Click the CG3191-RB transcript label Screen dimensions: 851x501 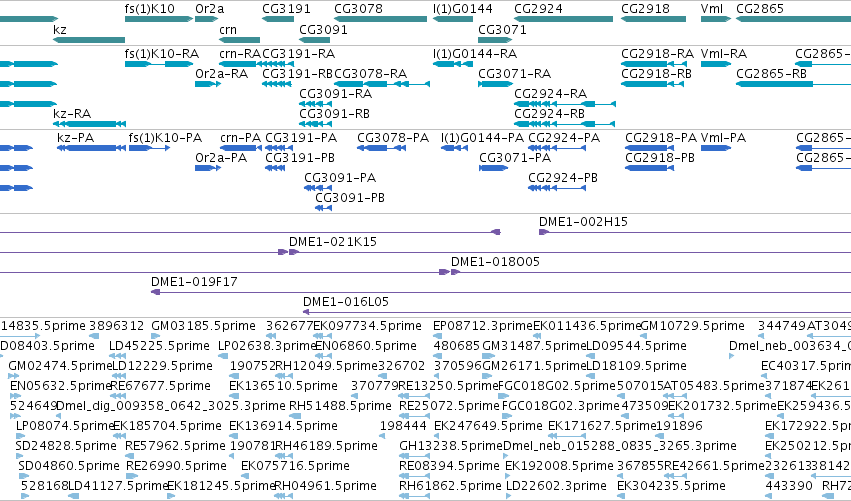coord(297,74)
